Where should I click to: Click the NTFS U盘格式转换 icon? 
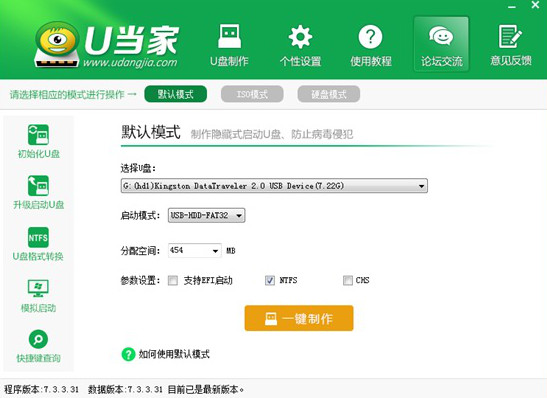pyautogui.click(x=38, y=238)
